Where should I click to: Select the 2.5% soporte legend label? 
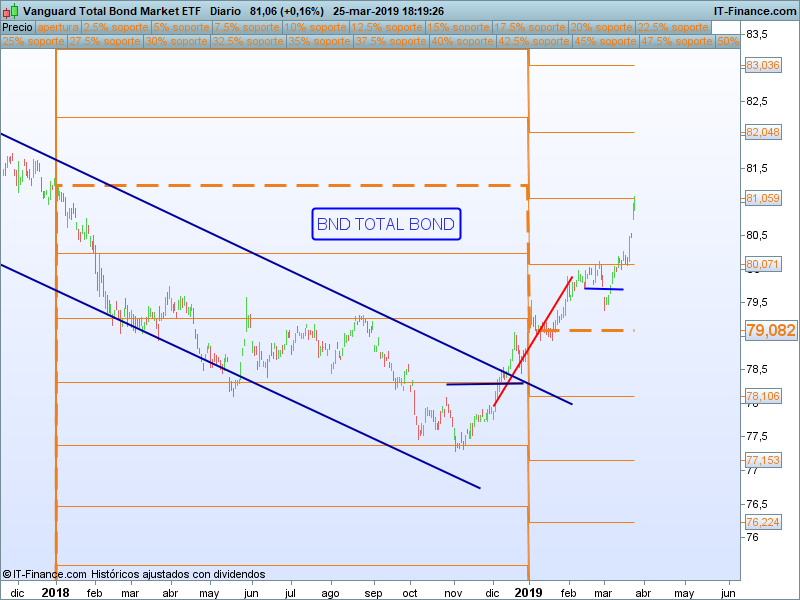pos(116,27)
